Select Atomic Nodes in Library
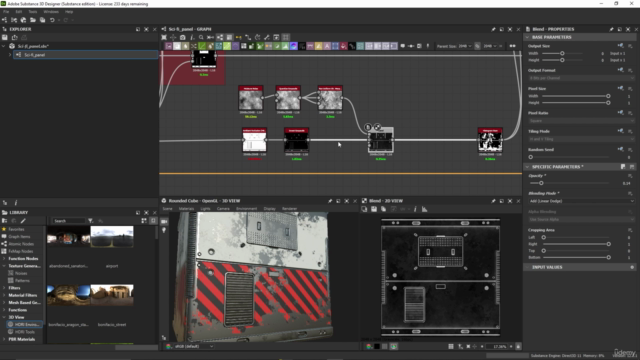The image size is (640, 360). 21,244
